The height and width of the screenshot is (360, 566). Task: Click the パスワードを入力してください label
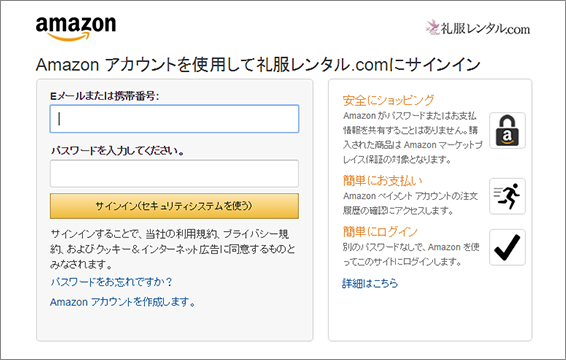117,151
